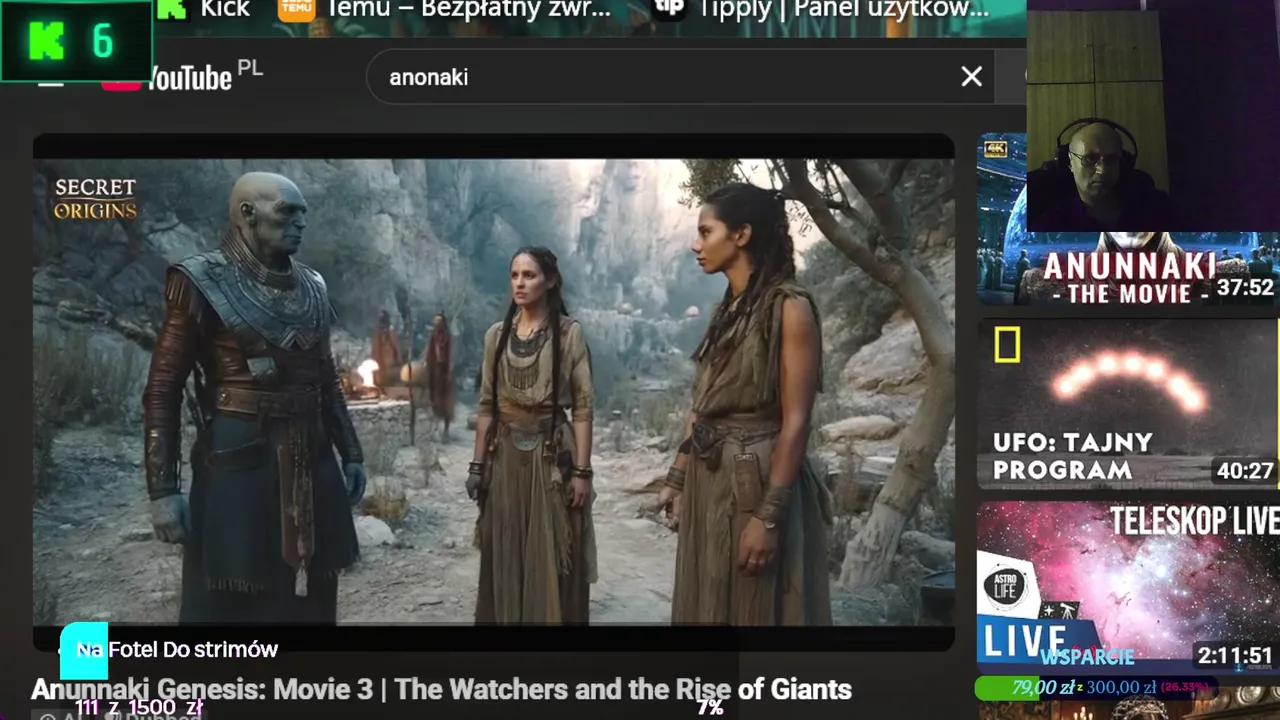Image resolution: width=1280 pixels, height=720 pixels.
Task: Click the Anunnaki Genesis: Movie 3 video title
Action: 442,689
